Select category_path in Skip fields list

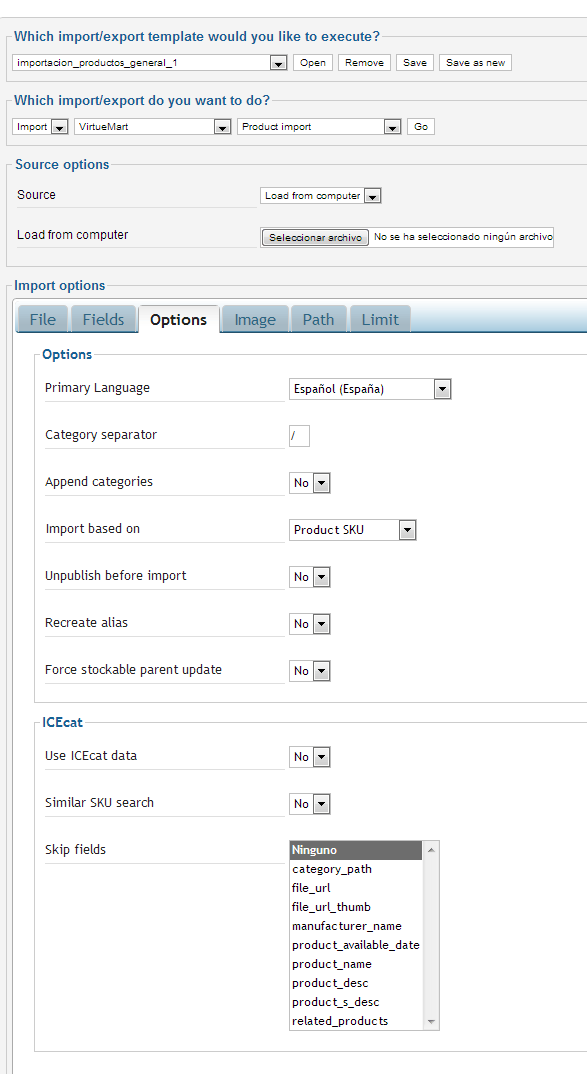pos(355,869)
